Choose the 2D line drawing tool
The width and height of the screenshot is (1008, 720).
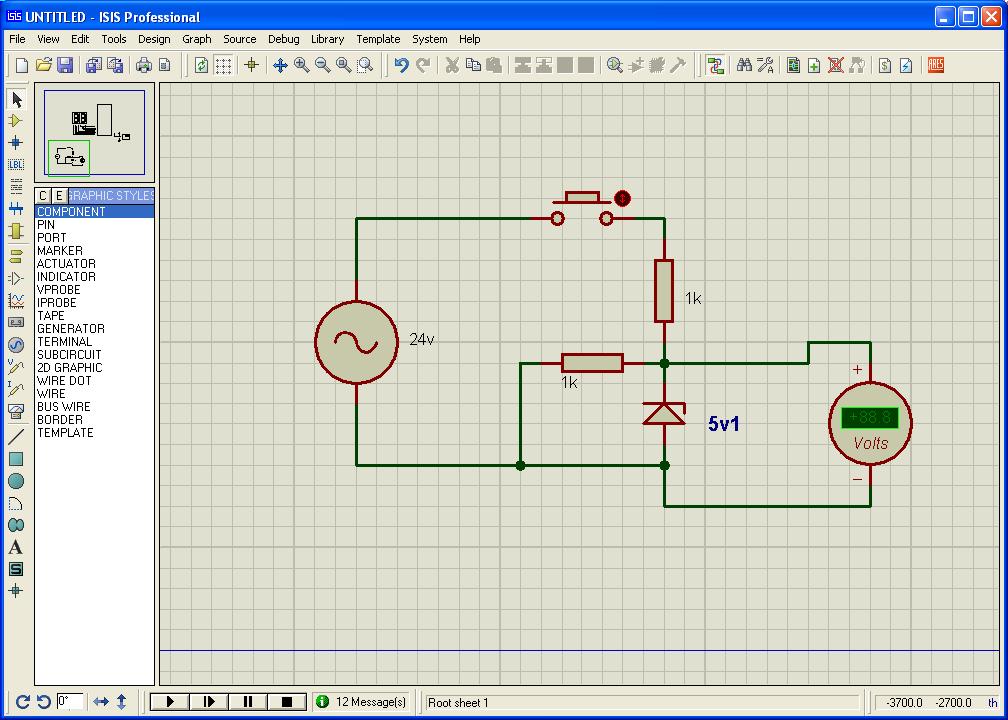click(16, 437)
